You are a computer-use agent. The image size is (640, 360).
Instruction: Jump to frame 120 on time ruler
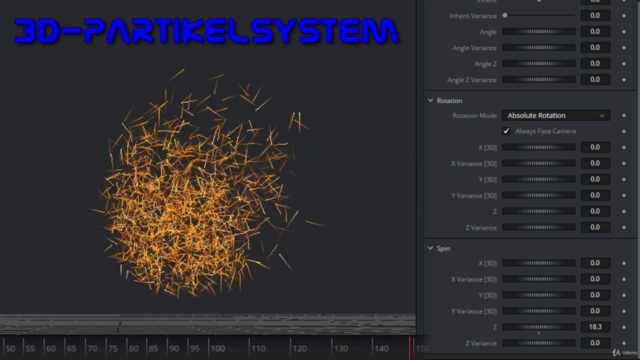(x=300, y=349)
